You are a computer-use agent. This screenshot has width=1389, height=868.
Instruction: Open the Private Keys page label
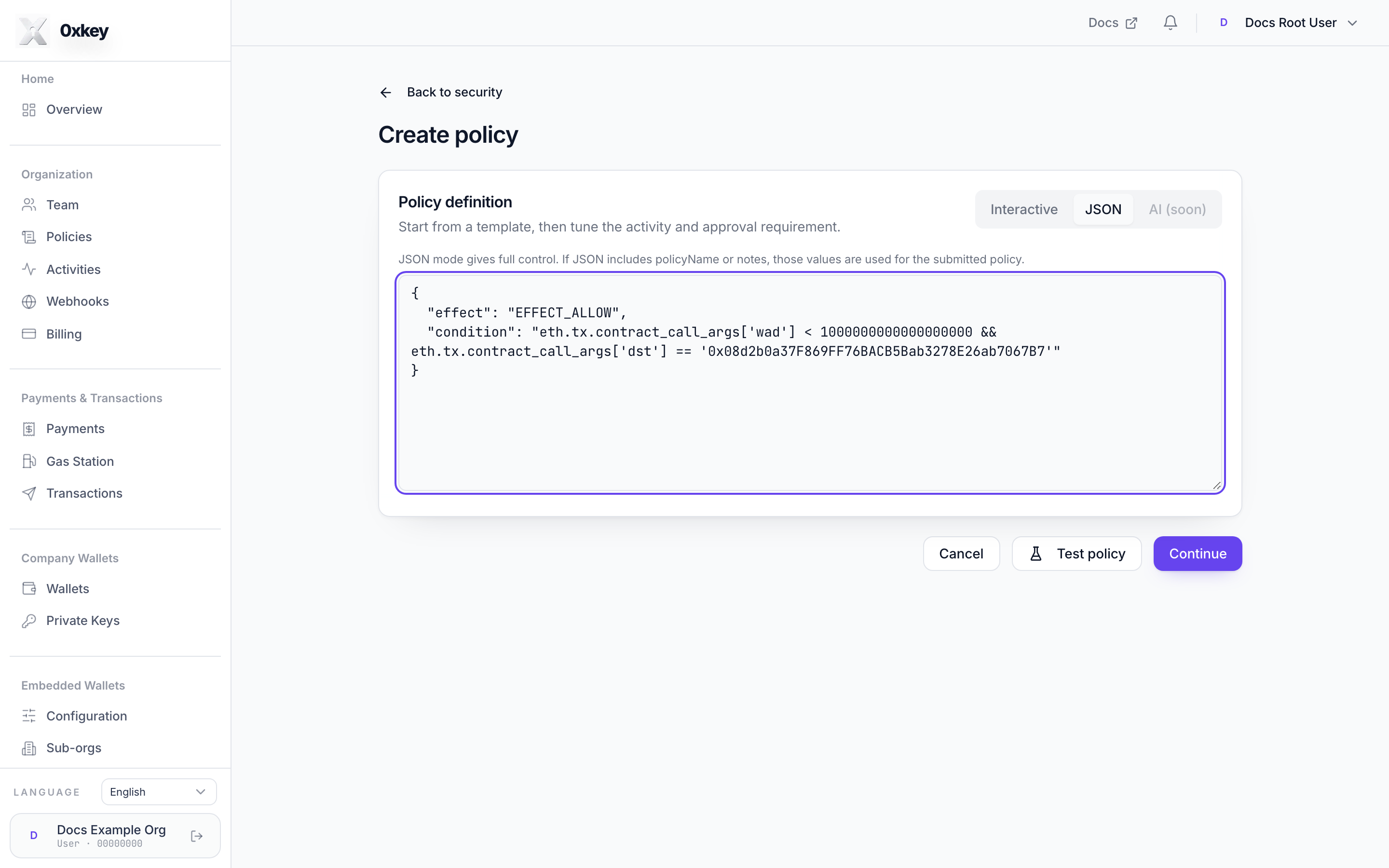coord(83,621)
